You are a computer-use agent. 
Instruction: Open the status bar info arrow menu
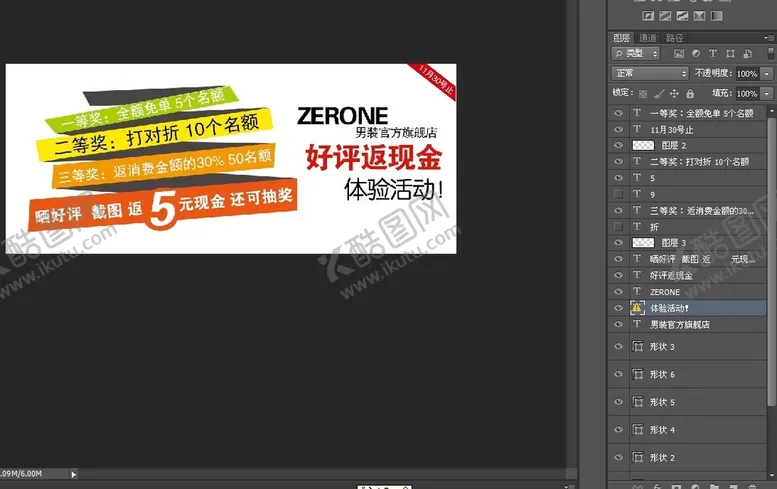point(73,474)
